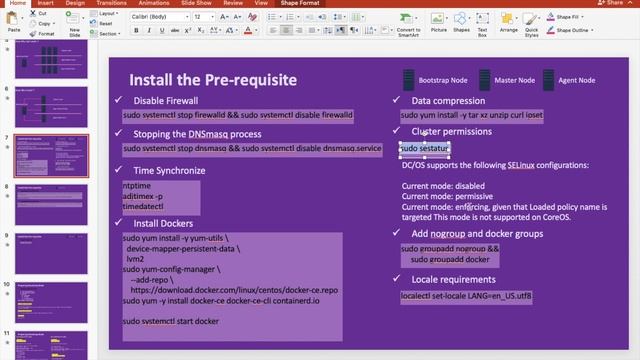This screenshot has height=360, width=640.
Task: Click the Reset slide icon
Action: tap(93, 23)
